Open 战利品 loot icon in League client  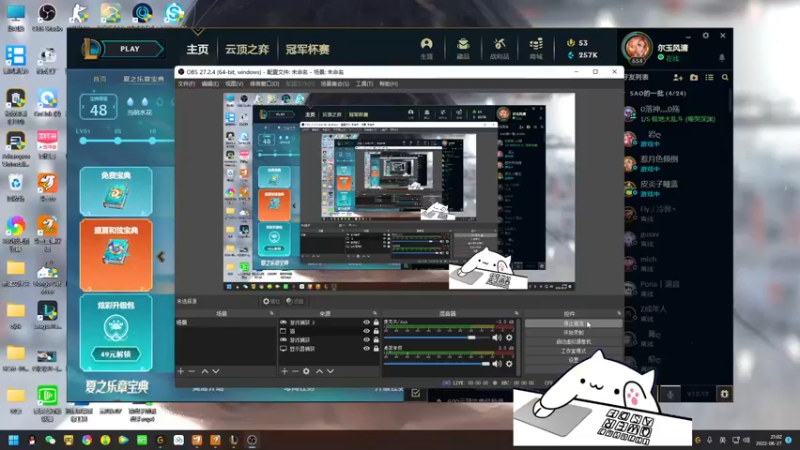[499, 49]
